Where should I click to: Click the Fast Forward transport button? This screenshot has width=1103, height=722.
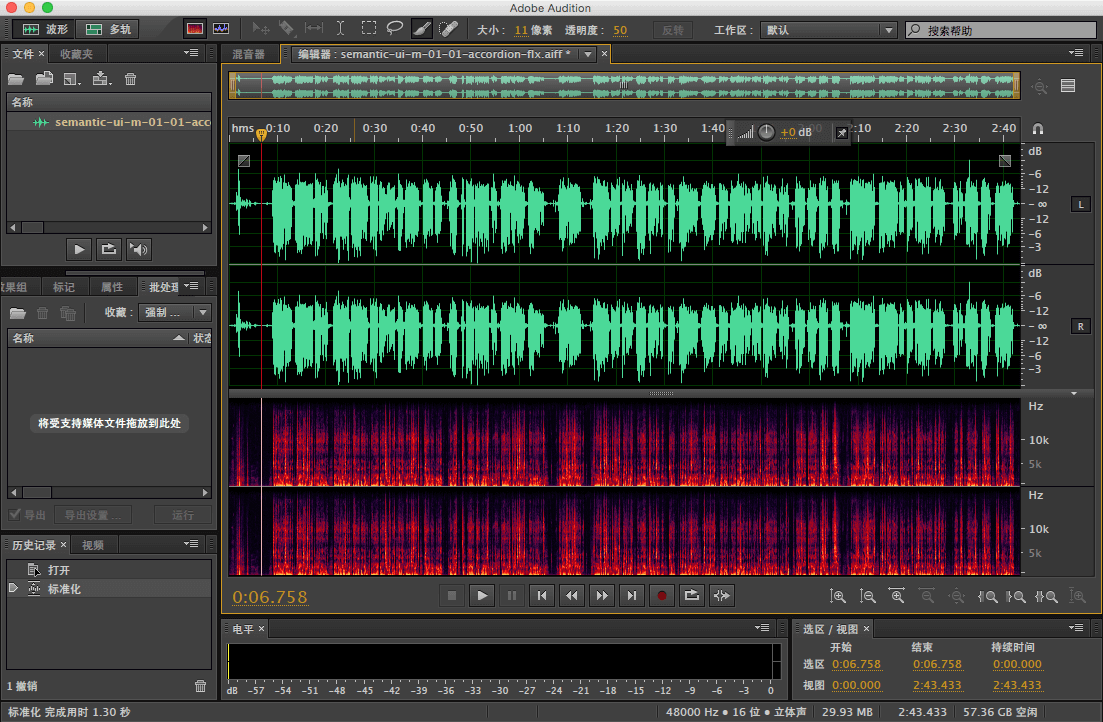click(x=602, y=595)
